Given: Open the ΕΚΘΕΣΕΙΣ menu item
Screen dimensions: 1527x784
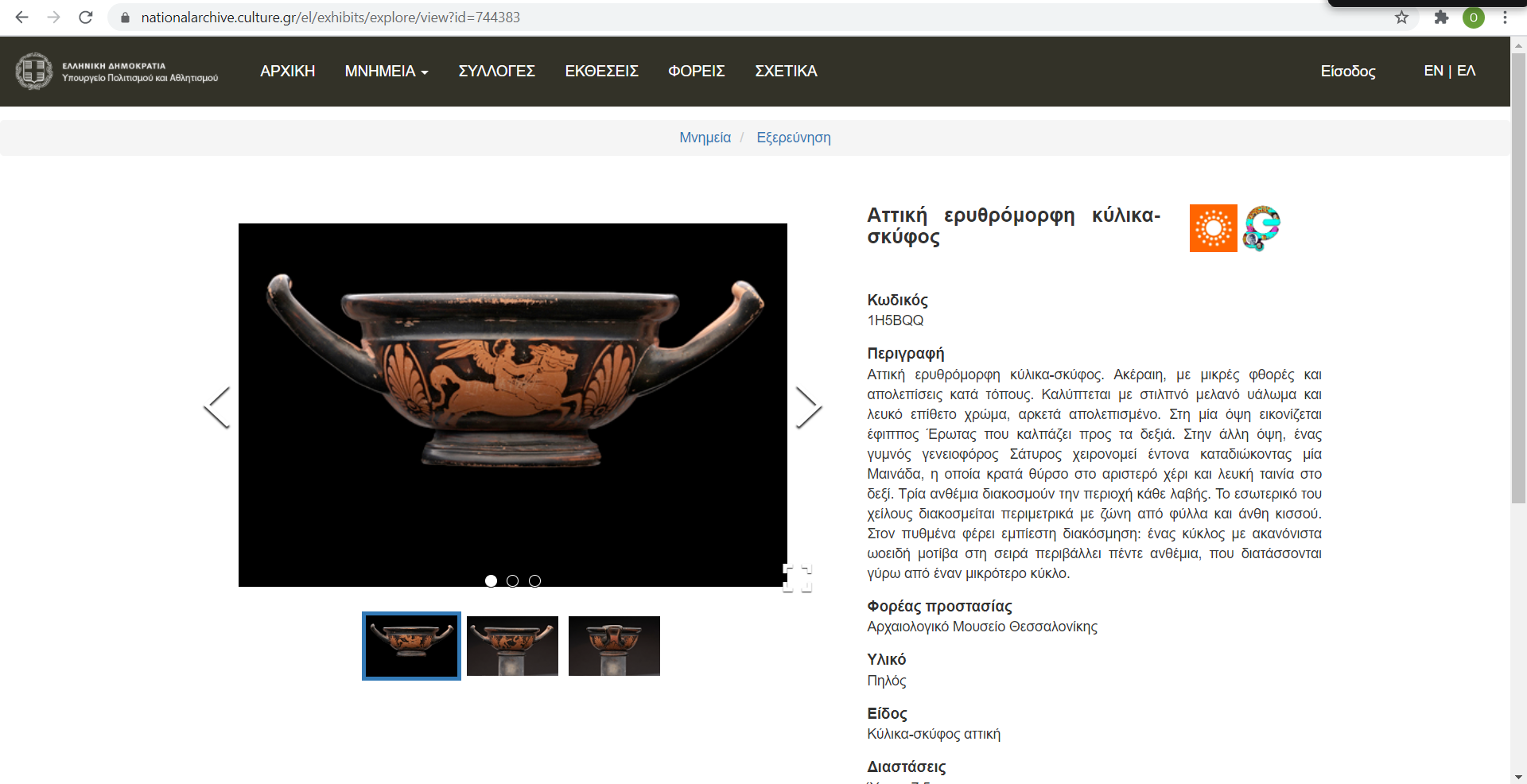Looking at the screenshot, I should pyautogui.click(x=601, y=71).
